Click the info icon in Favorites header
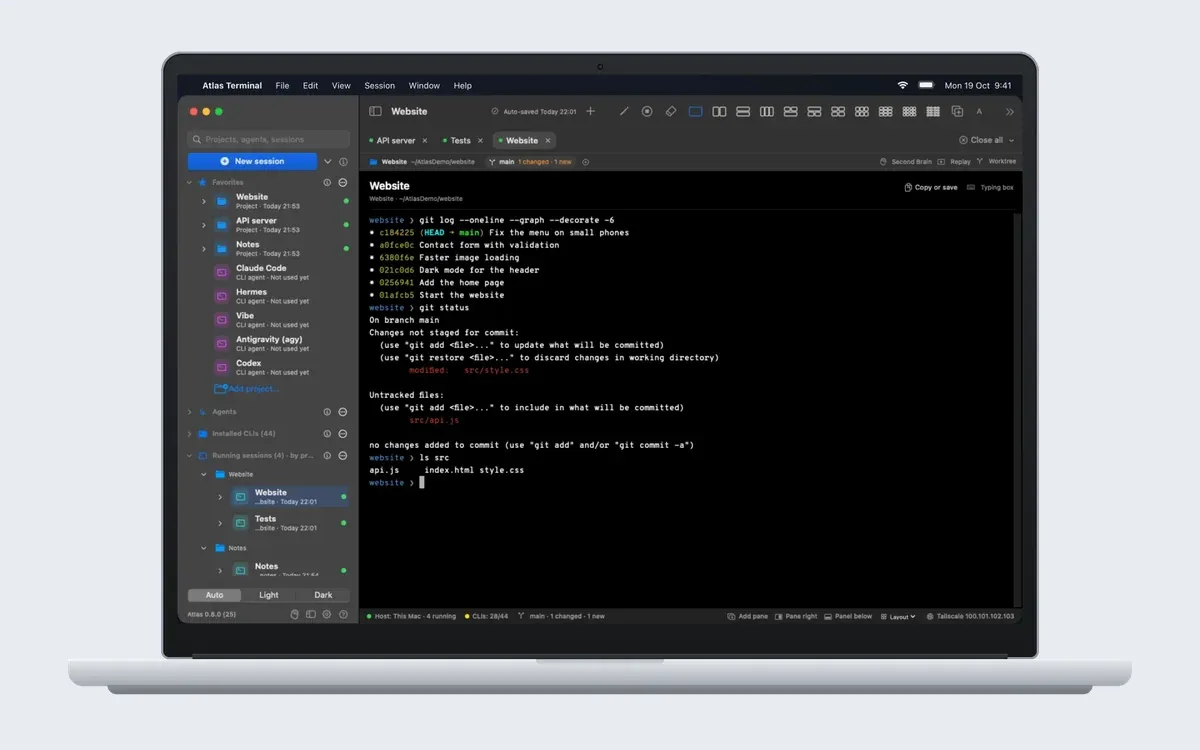The width and height of the screenshot is (1200, 750). pyautogui.click(x=327, y=183)
